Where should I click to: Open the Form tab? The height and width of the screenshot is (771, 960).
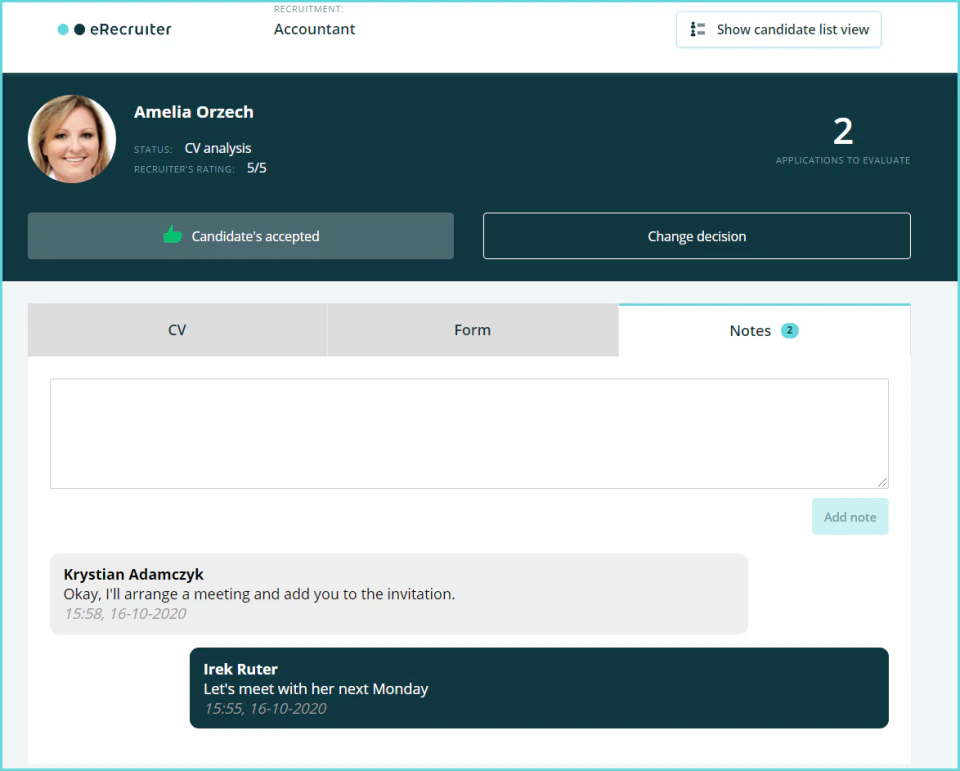[x=472, y=329]
